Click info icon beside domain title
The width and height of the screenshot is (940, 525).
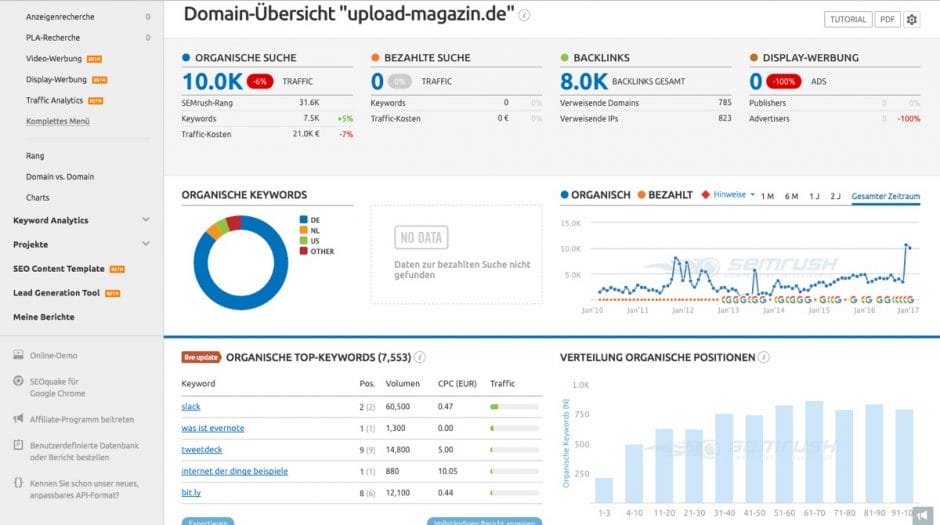[525, 16]
